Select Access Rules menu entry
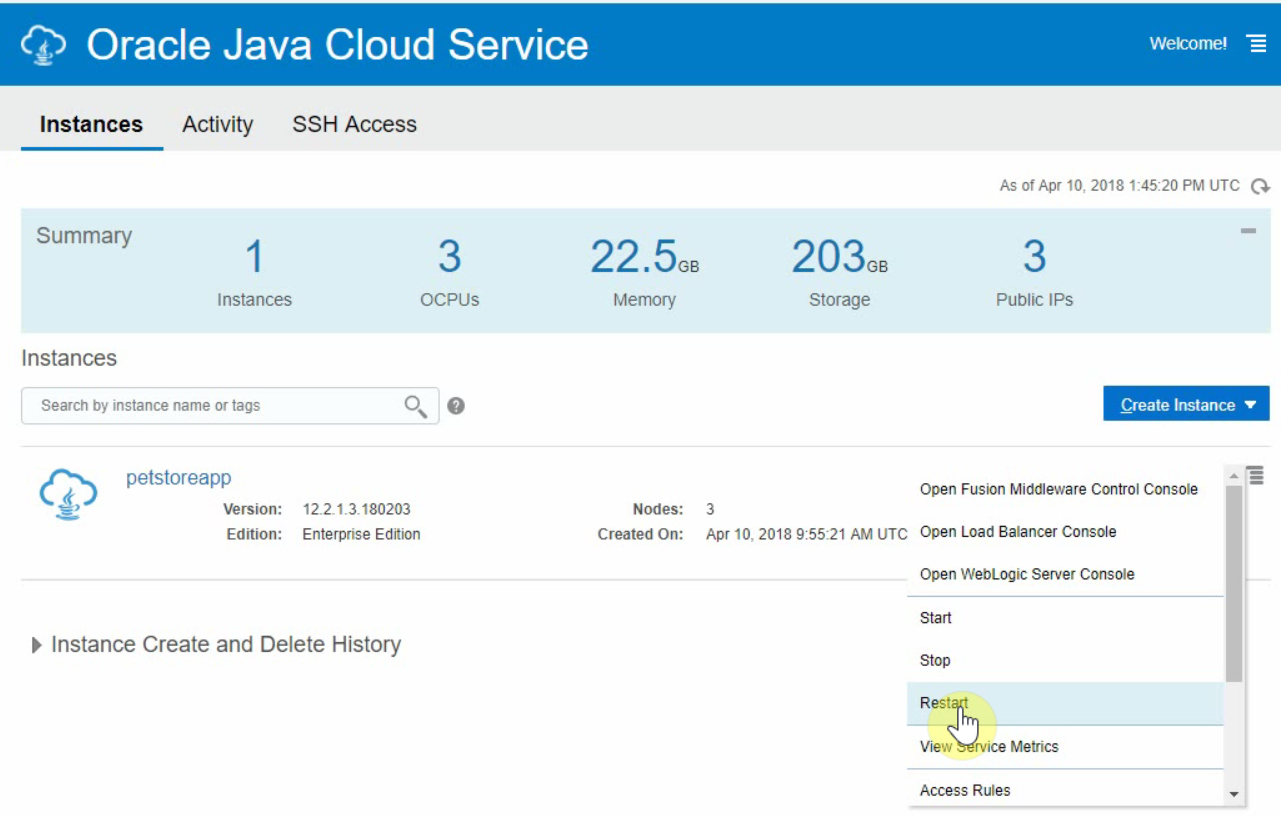Image resolution: width=1281 pixels, height=816 pixels. point(1065,790)
